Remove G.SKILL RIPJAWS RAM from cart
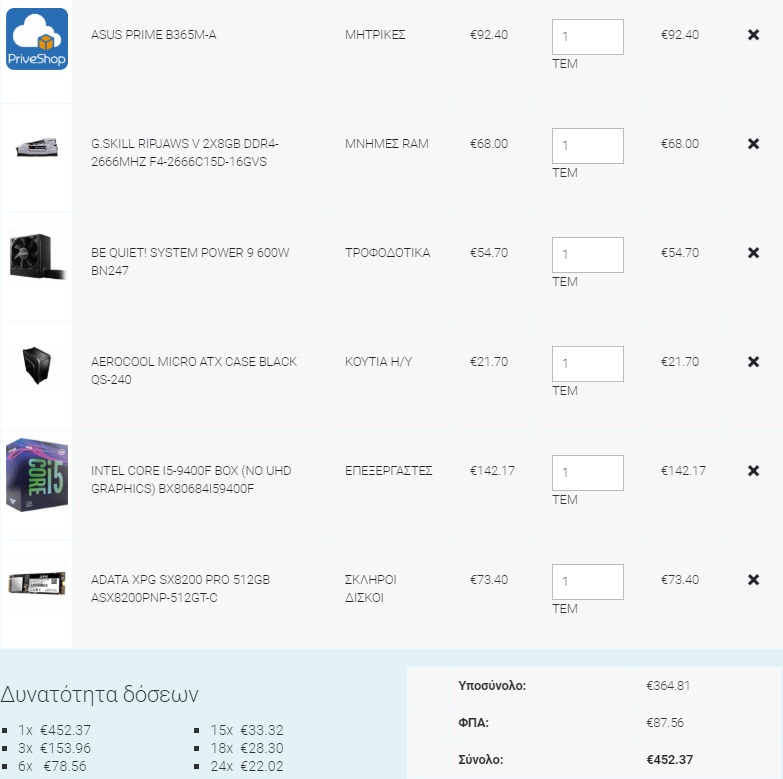Viewport: 783px width, 779px height. 753,144
